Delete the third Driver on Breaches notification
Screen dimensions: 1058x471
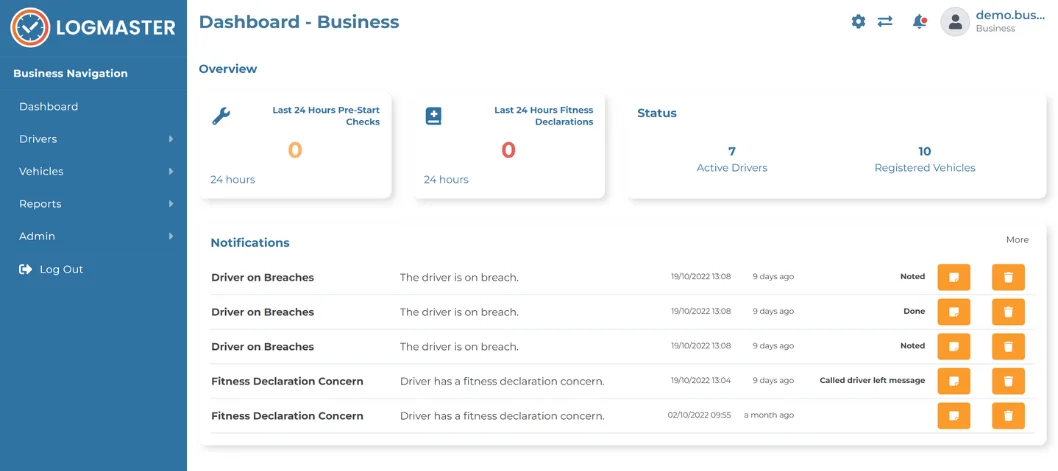pyautogui.click(x=1008, y=346)
